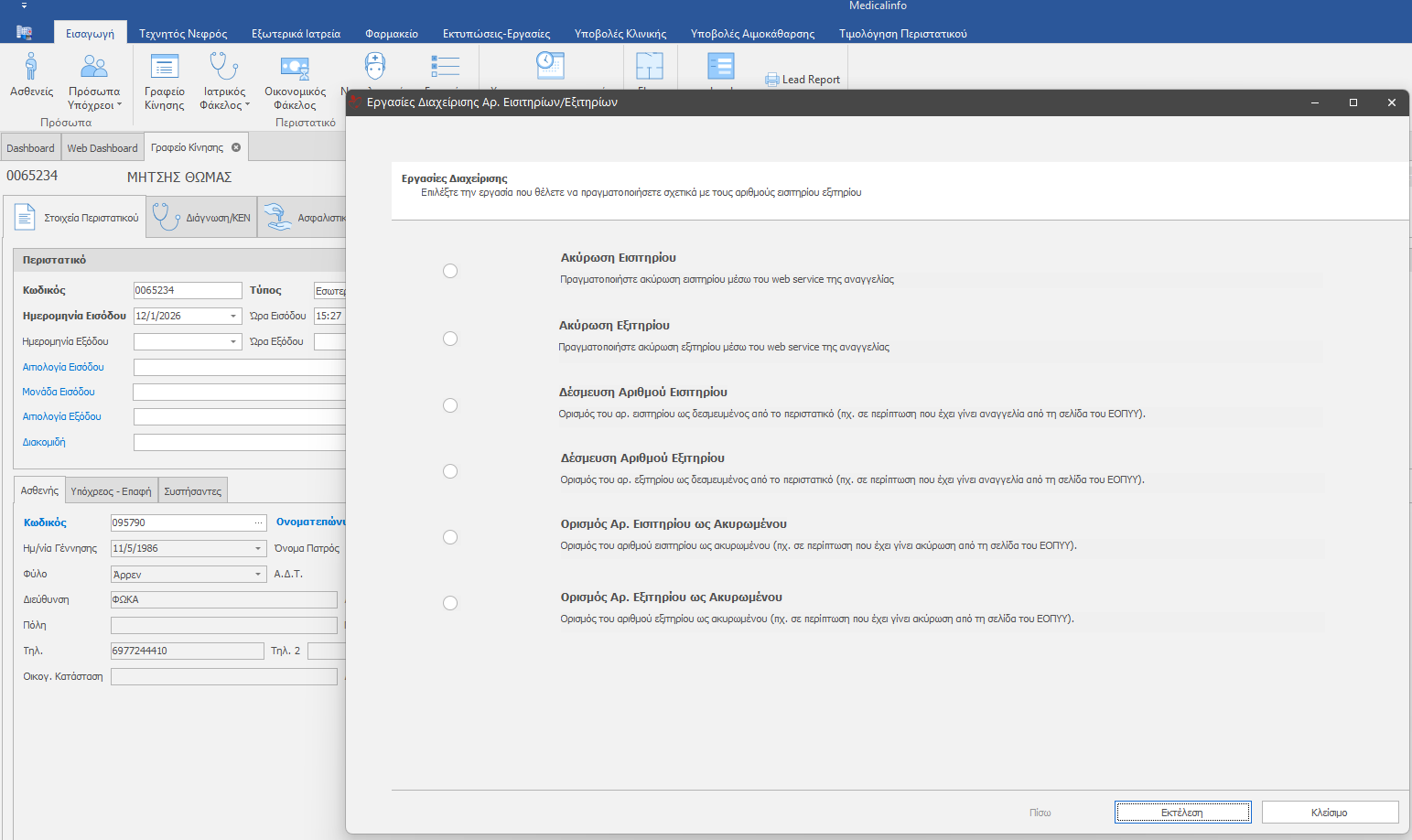Open Πρόσωπα Υπόχρεοι ribbon icon
Image resolution: width=1412 pixels, height=840 pixels.
[94, 68]
